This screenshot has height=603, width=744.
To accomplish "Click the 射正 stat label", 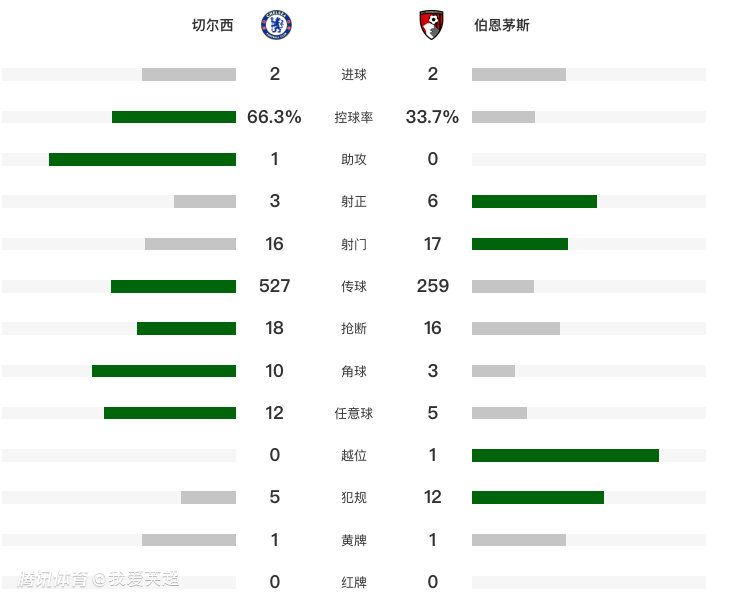I will (354, 201).
